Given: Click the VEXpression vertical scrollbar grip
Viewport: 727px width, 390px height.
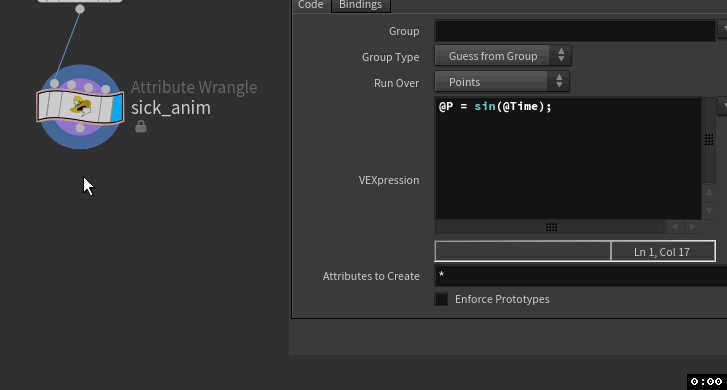Looking at the screenshot, I should coord(709,140).
